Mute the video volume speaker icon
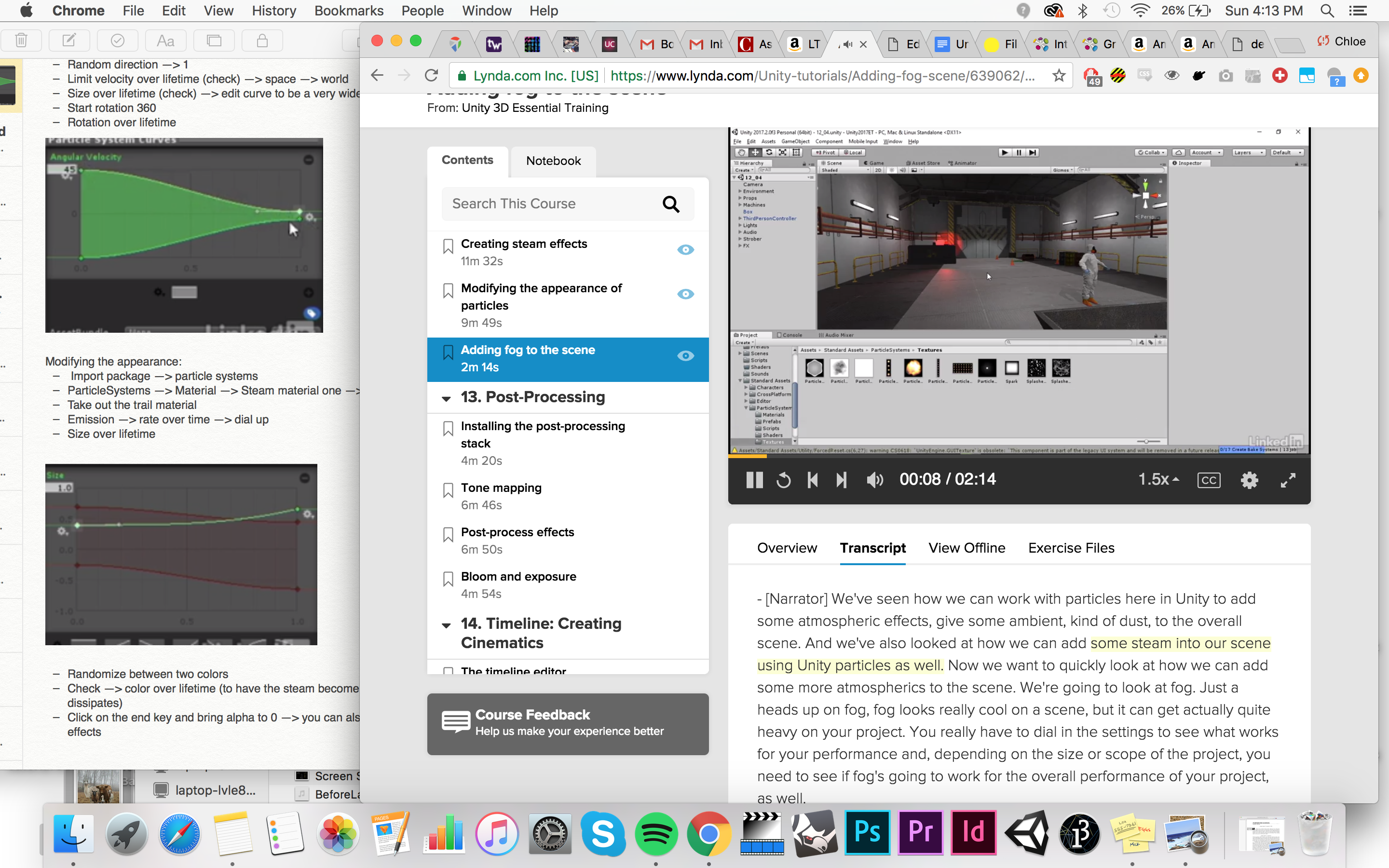The width and height of the screenshot is (1389, 868). [x=874, y=480]
